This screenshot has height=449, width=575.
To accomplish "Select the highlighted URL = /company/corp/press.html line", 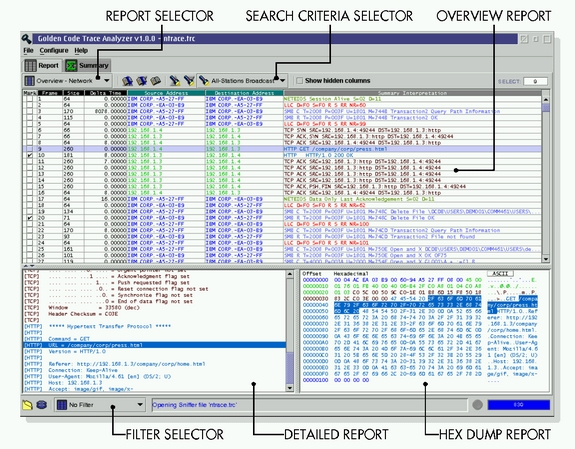I will (154, 345).
